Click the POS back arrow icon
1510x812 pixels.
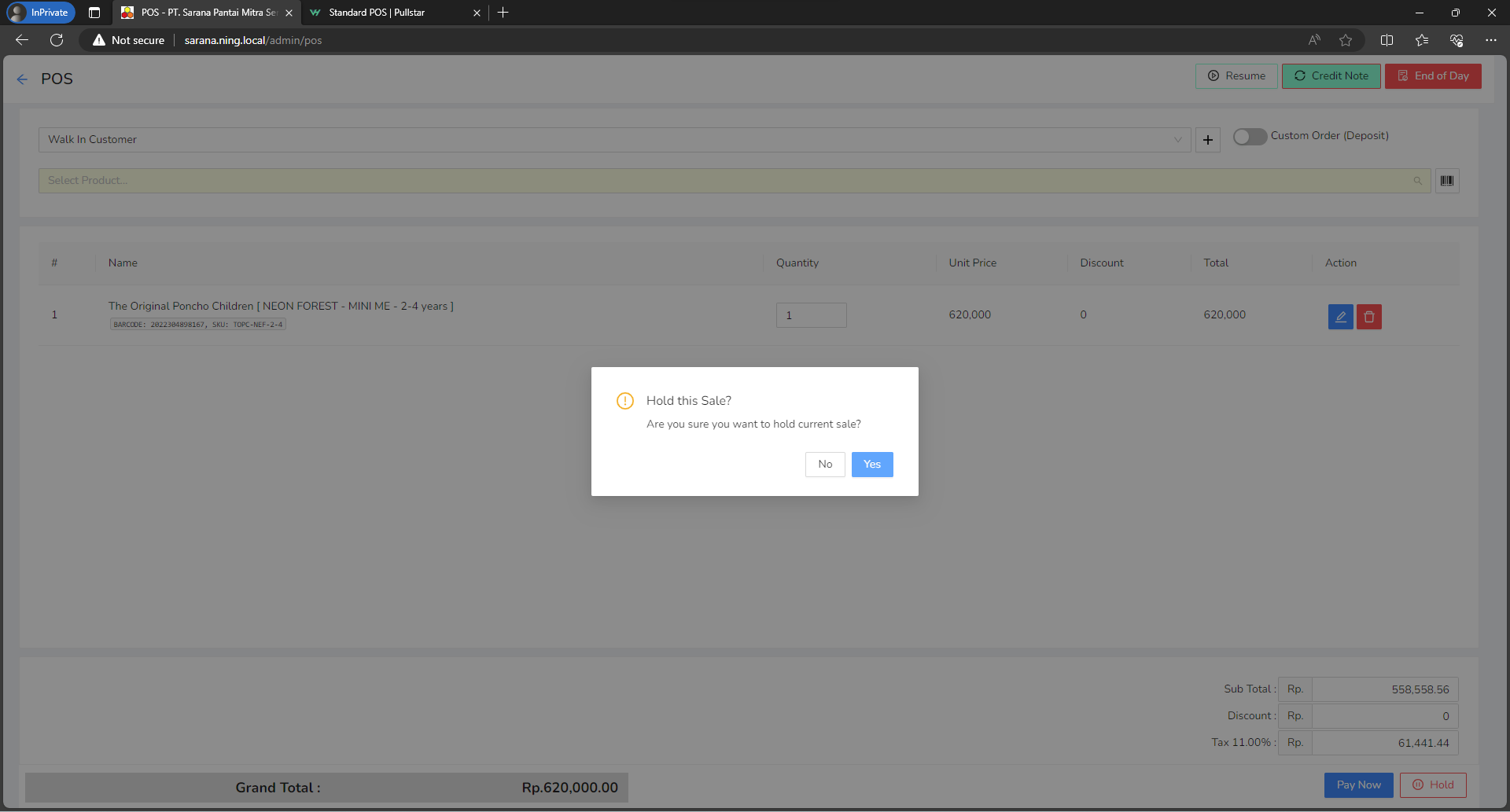click(22, 79)
